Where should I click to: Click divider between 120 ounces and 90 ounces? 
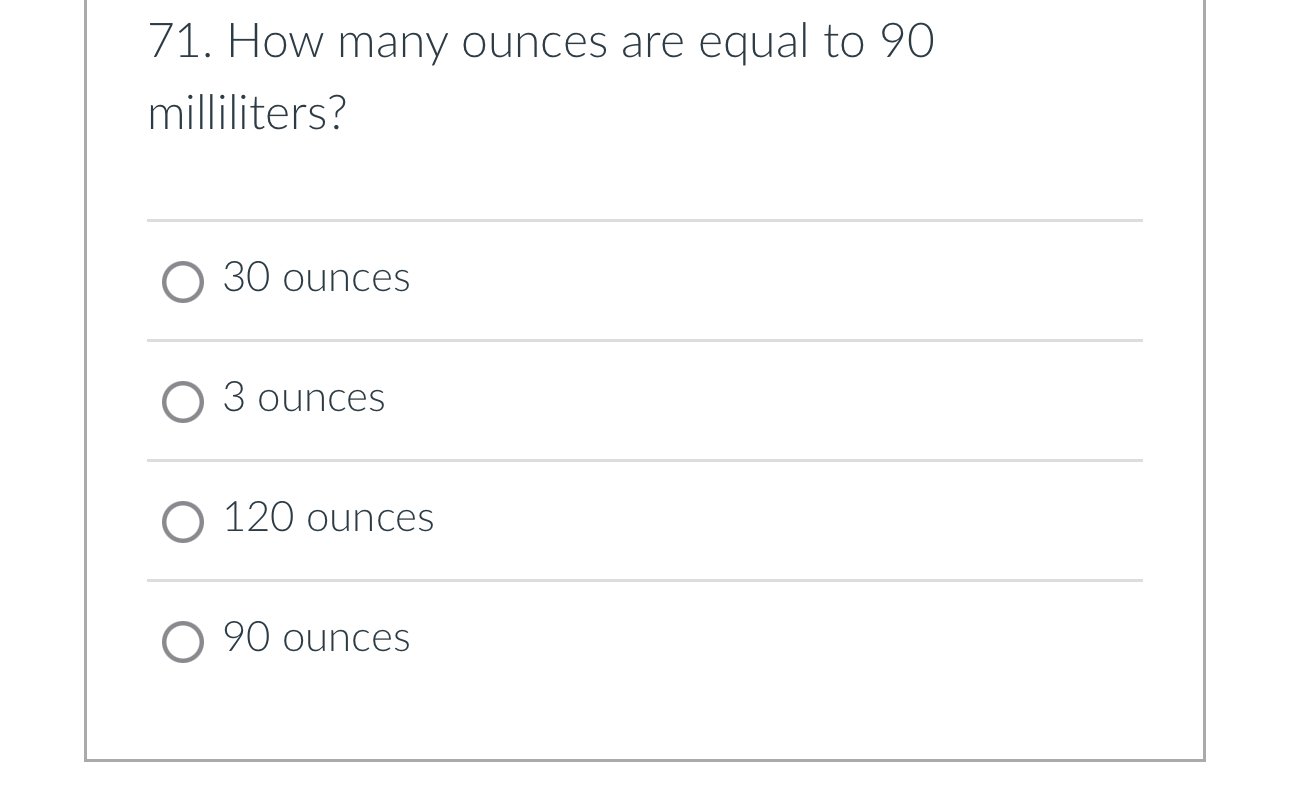pyautogui.click(x=644, y=580)
